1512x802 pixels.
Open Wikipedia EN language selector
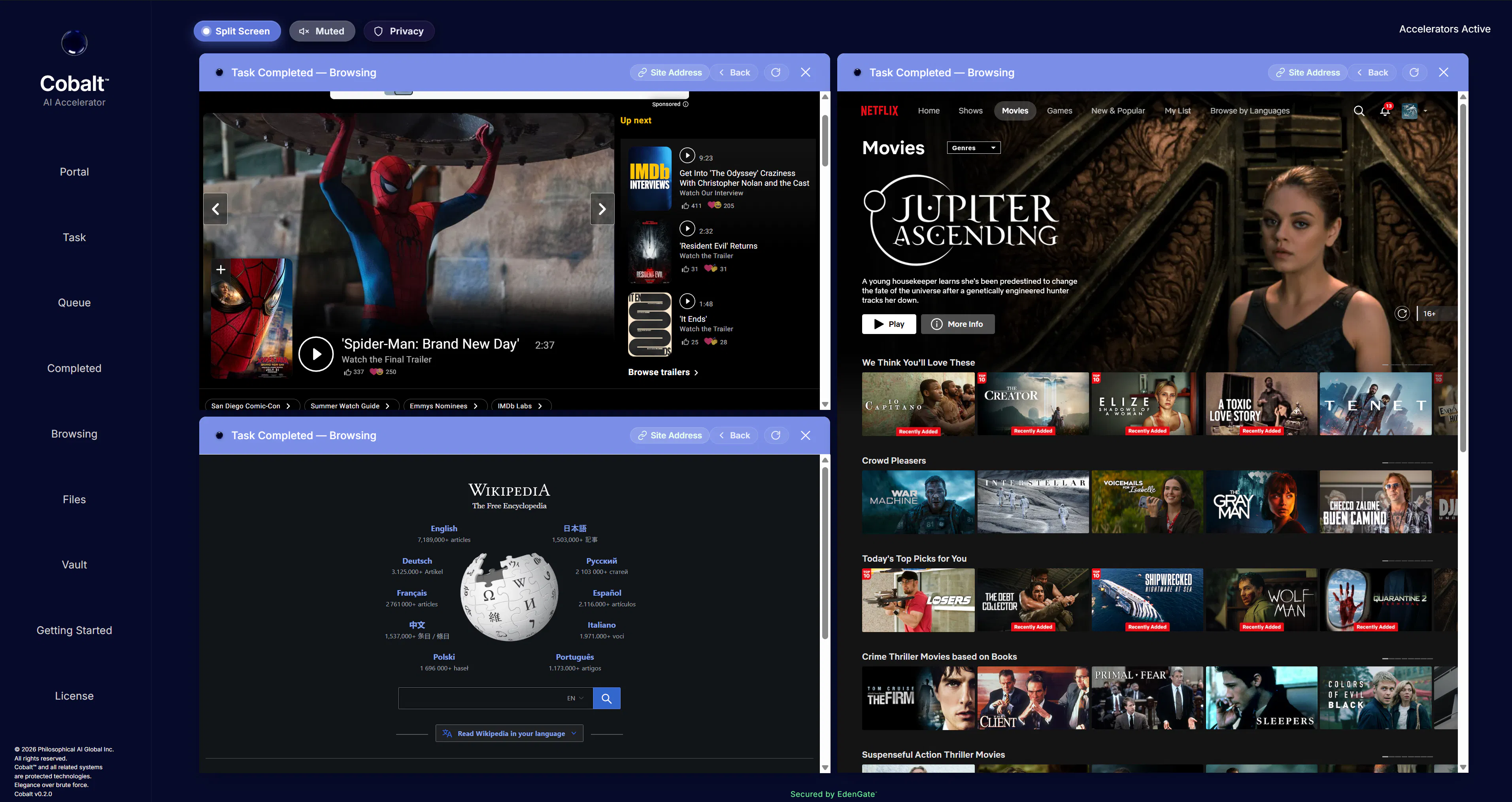575,698
